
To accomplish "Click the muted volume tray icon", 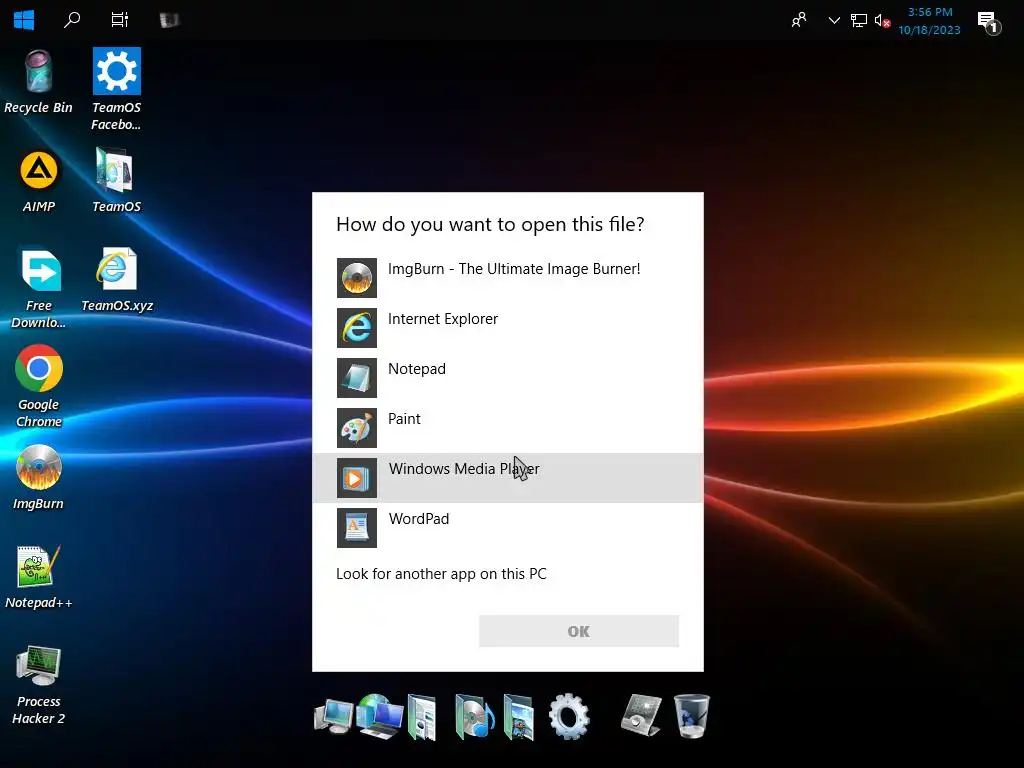I will [x=882, y=21].
